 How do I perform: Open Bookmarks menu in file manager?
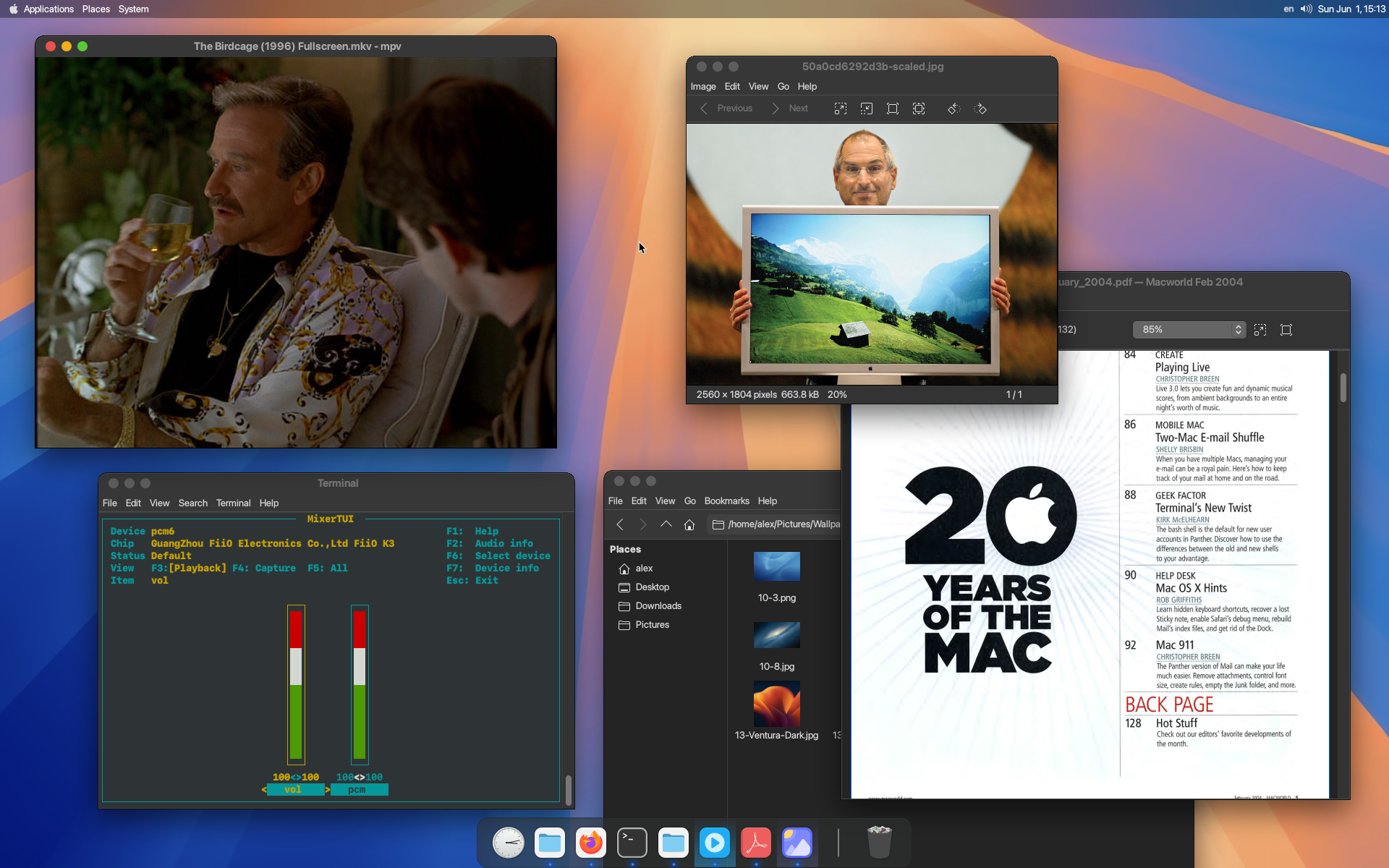(x=726, y=501)
